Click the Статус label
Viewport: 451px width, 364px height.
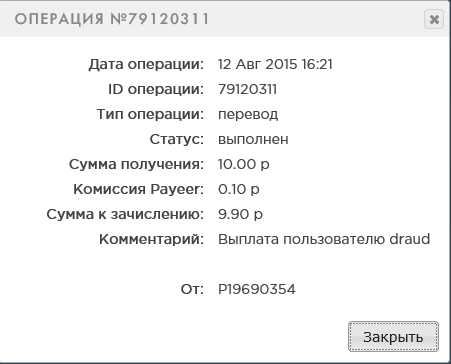pyautogui.click(x=177, y=139)
